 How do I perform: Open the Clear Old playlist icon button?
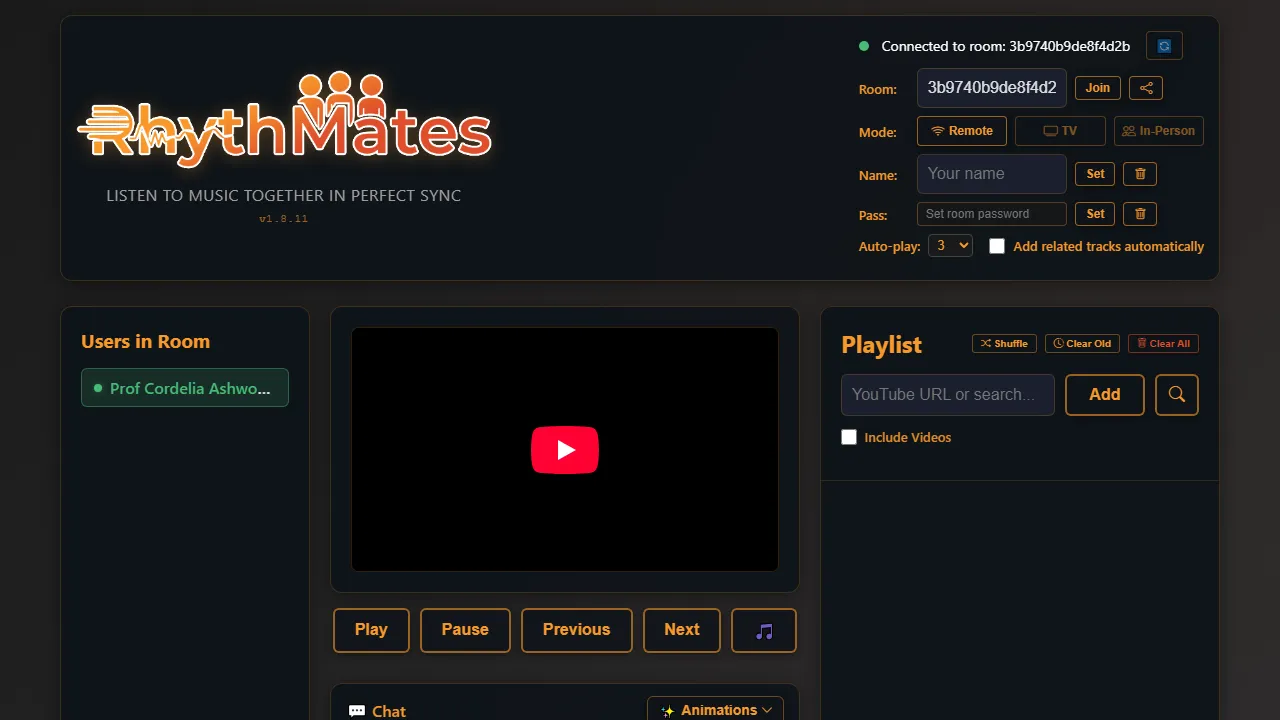1082,343
